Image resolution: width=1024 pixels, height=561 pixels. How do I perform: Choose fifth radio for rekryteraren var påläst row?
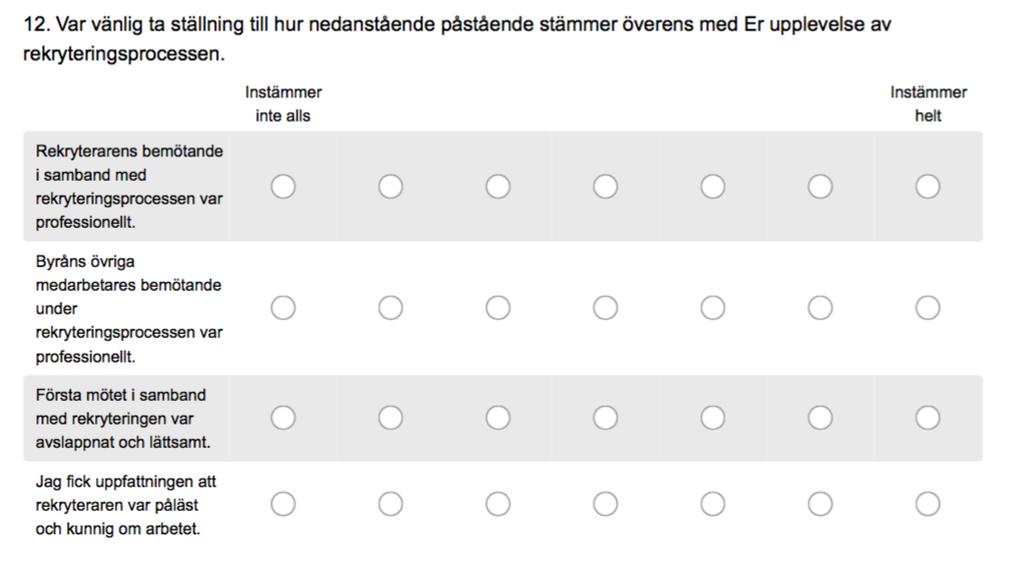click(x=712, y=504)
